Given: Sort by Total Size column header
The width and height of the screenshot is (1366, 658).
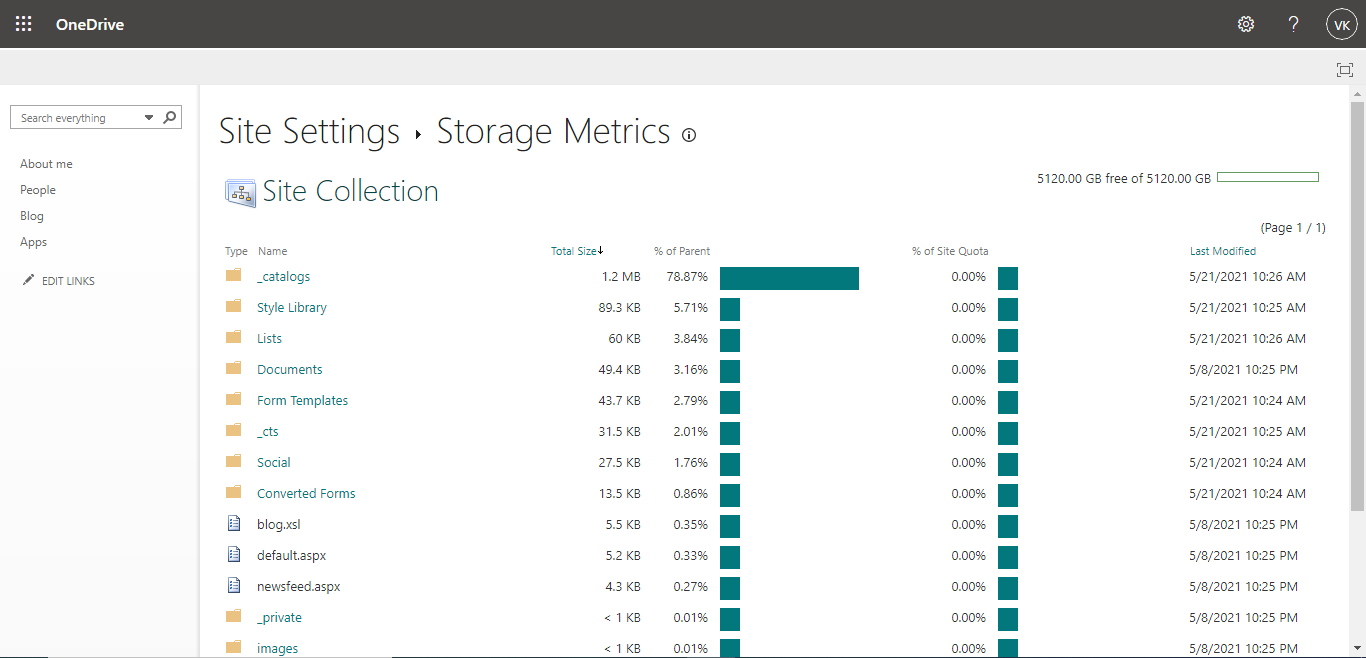Looking at the screenshot, I should (x=575, y=251).
